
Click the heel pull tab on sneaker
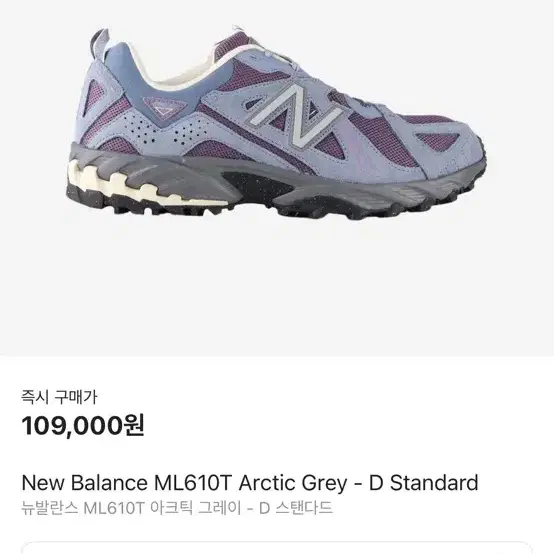coord(101,44)
